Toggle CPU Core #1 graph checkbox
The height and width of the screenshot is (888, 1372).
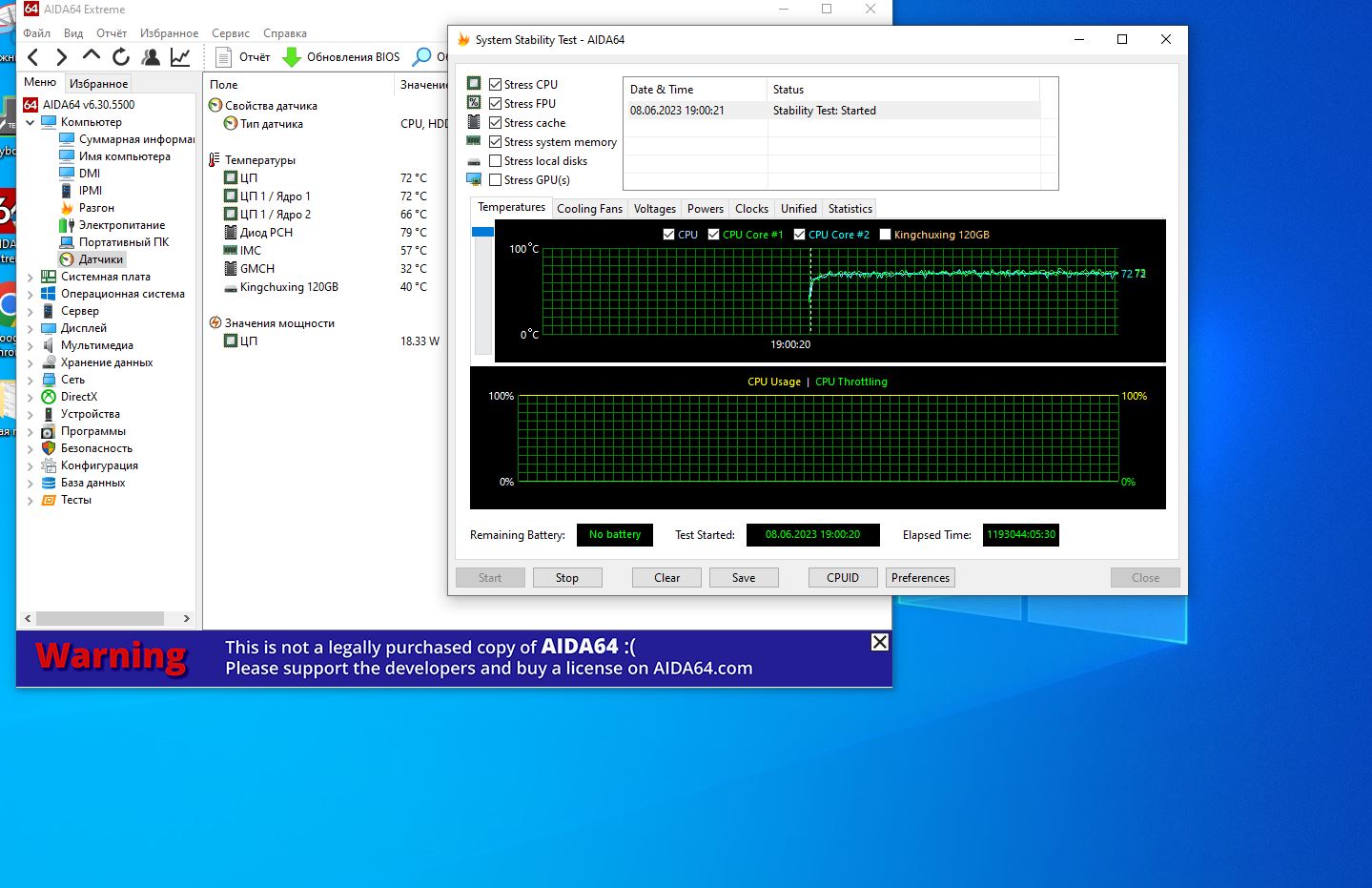[713, 235]
